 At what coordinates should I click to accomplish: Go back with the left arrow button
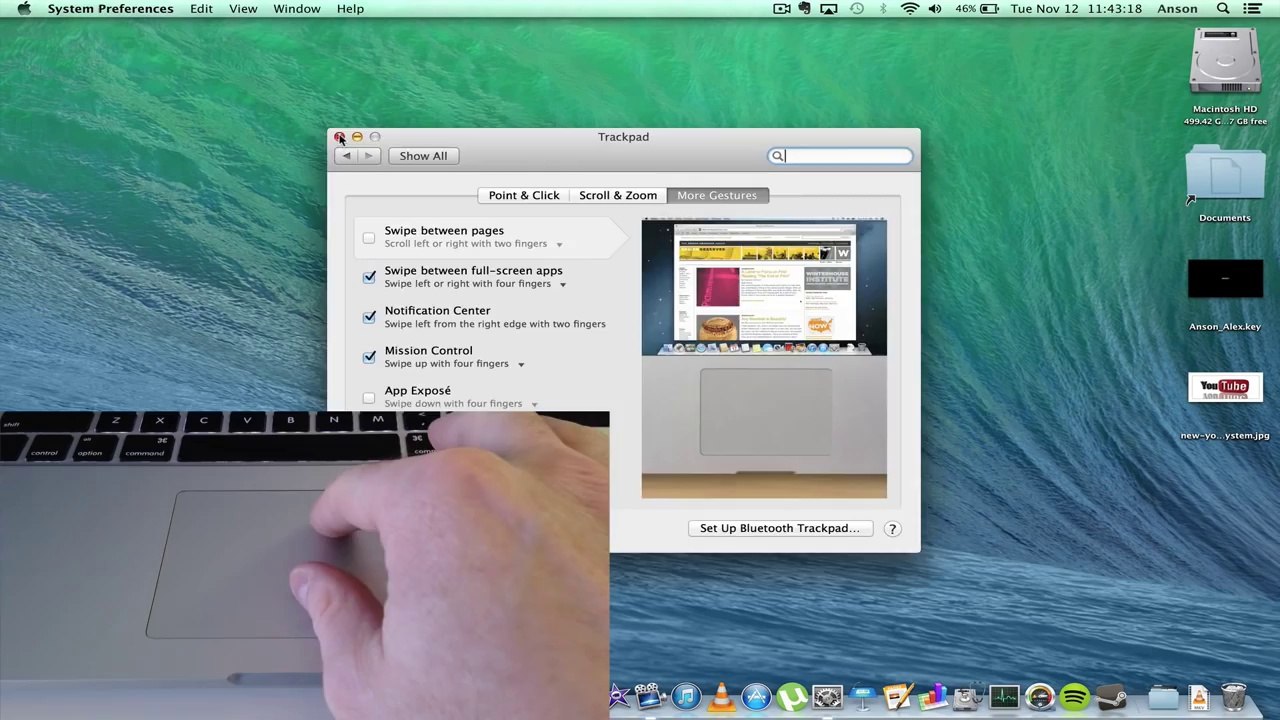(x=346, y=156)
